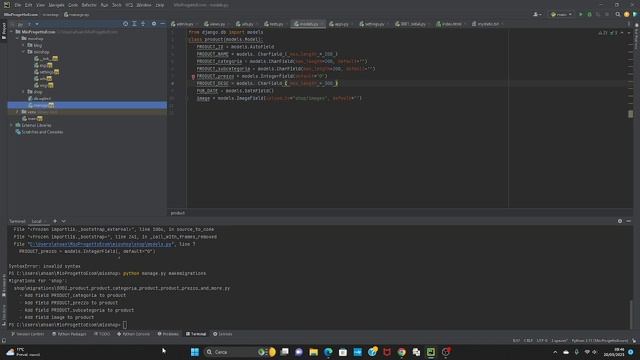Follow the models.py link in terminal
640x360 pixels.
[100, 244]
